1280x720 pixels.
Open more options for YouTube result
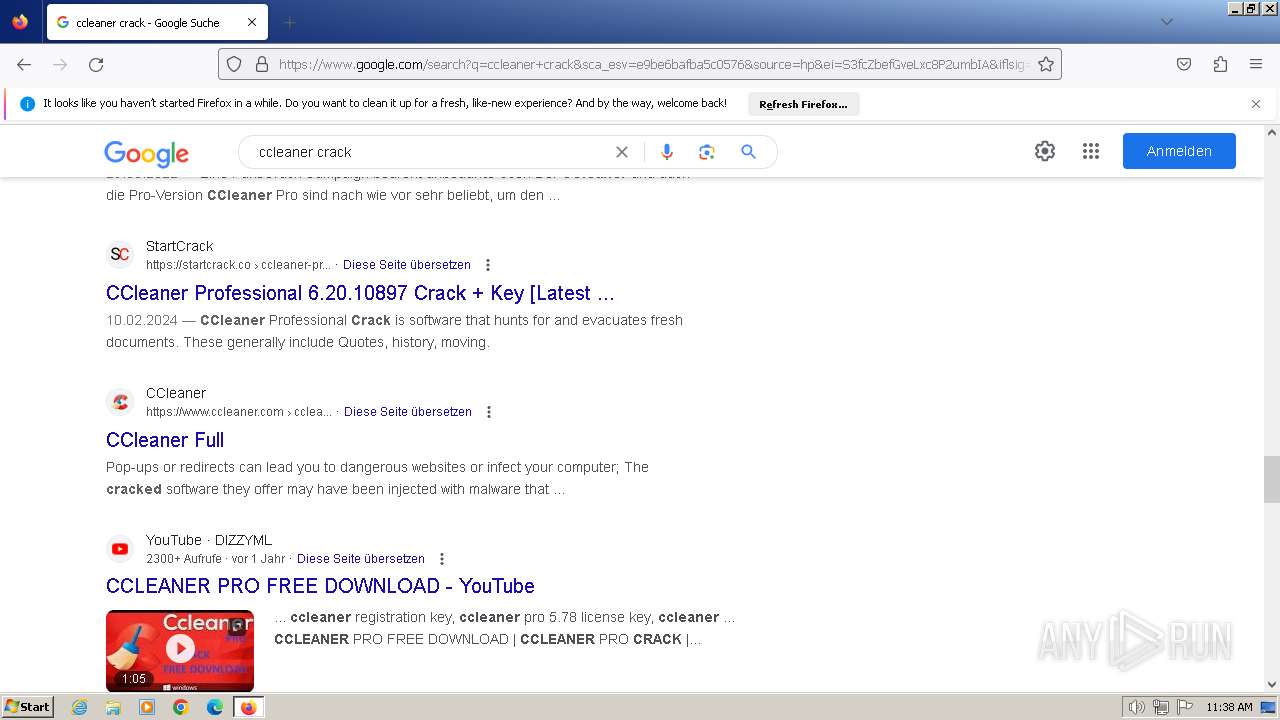click(x=442, y=559)
